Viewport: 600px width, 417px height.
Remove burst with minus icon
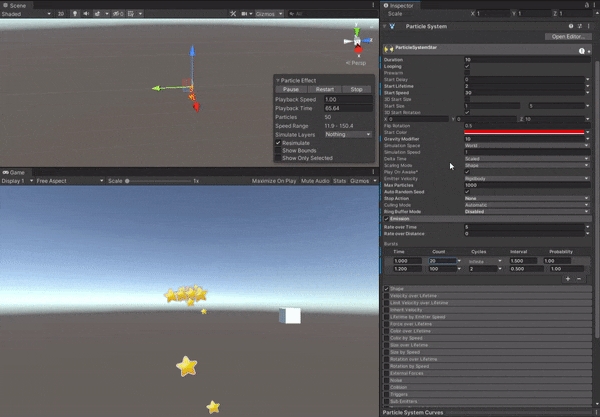(x=579, y=279)
